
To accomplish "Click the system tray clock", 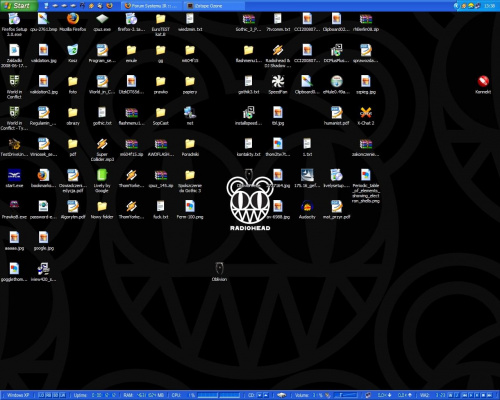I will (489, 6).
